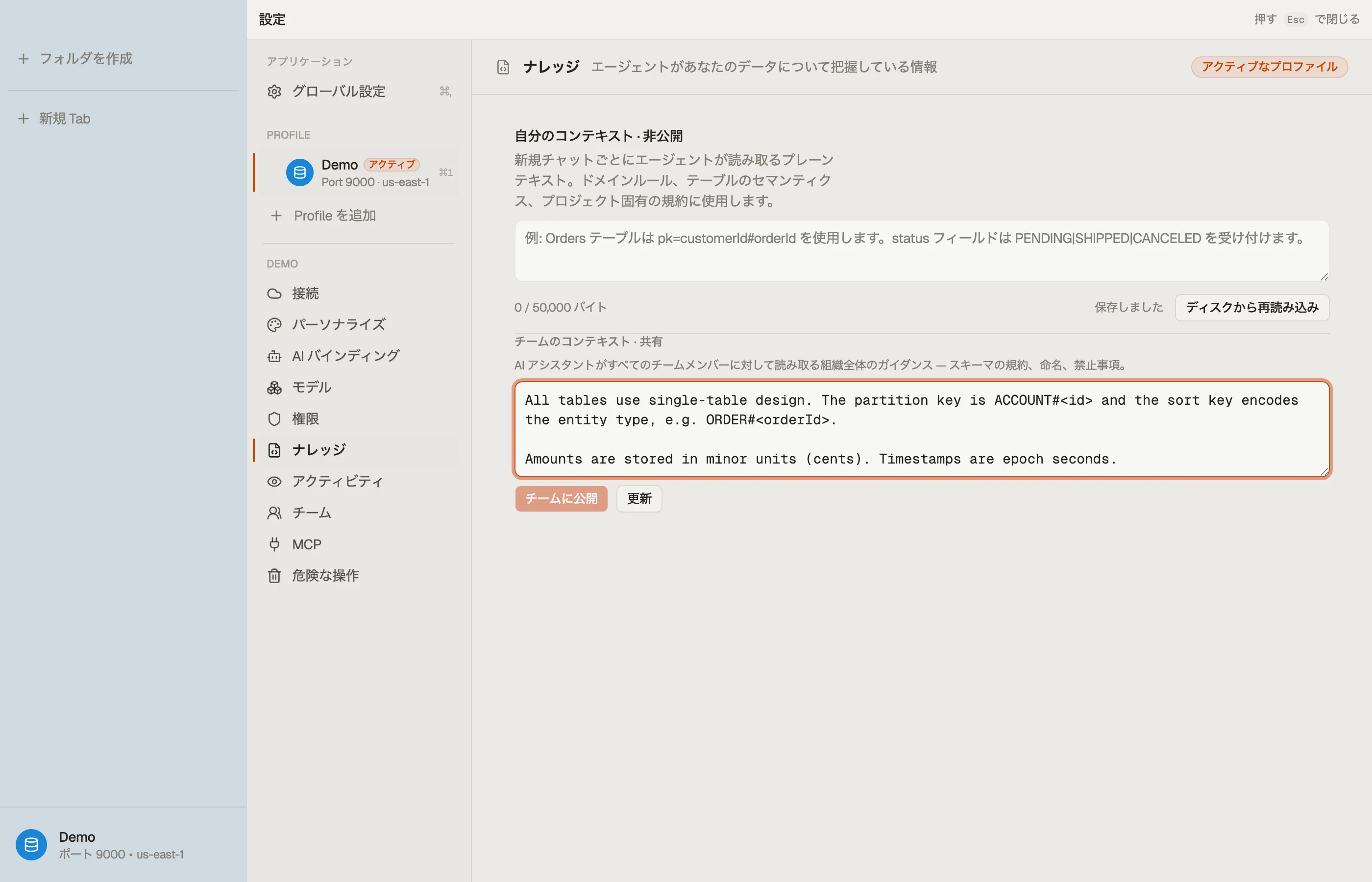
Task: Focus the チームのコンテキスト text area
Action: tap(922, 430)
